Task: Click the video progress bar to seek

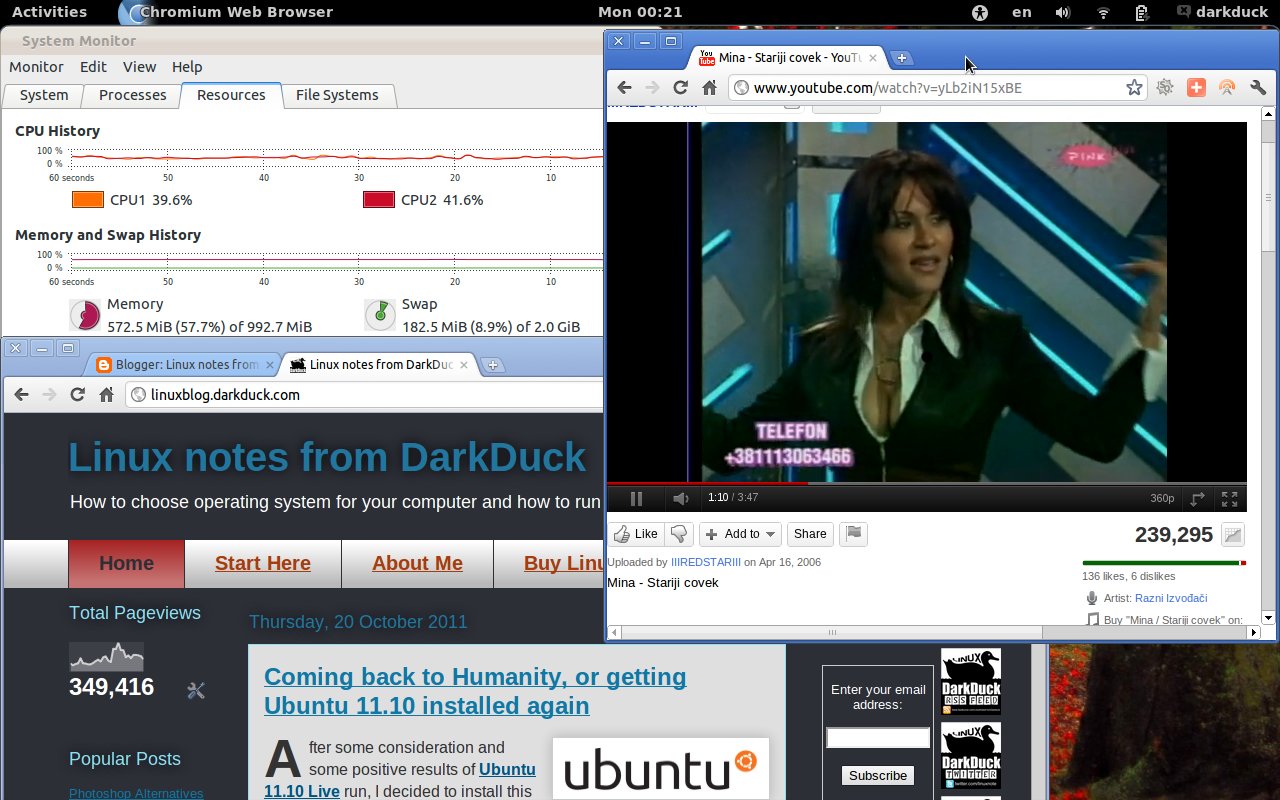Action: pos(900,482)
